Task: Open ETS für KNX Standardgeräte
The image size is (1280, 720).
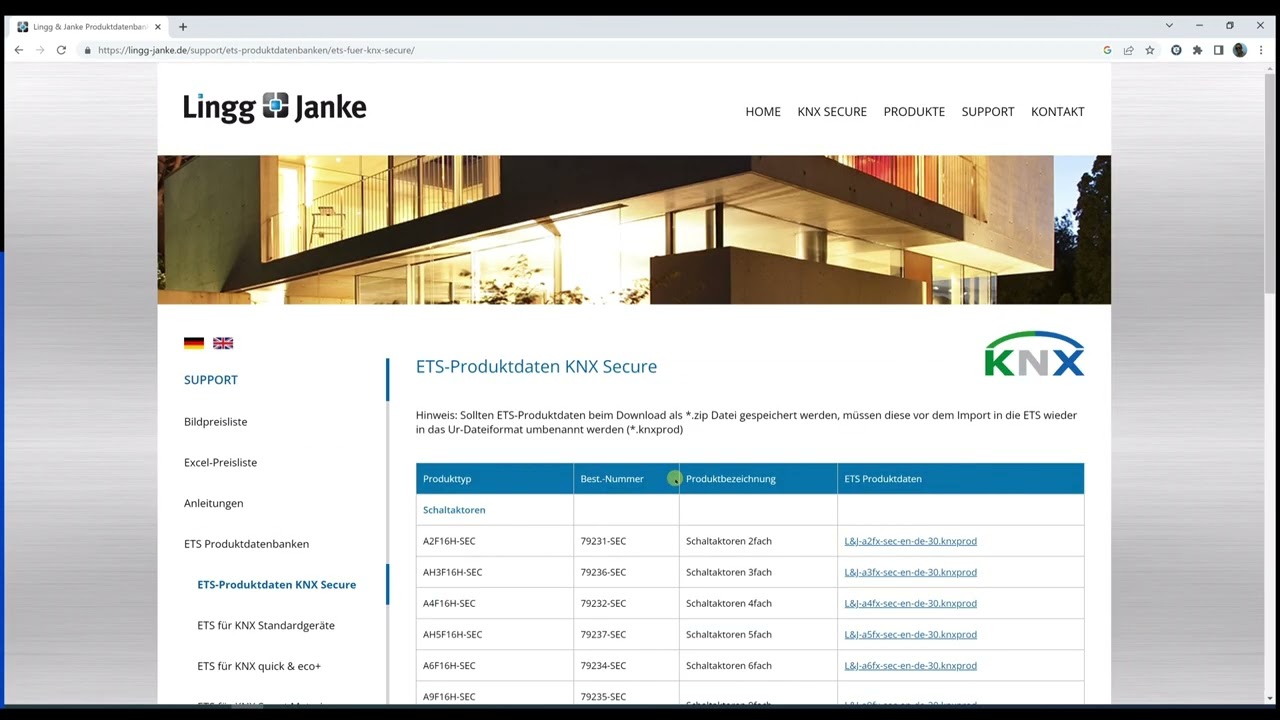Action: 266,626
